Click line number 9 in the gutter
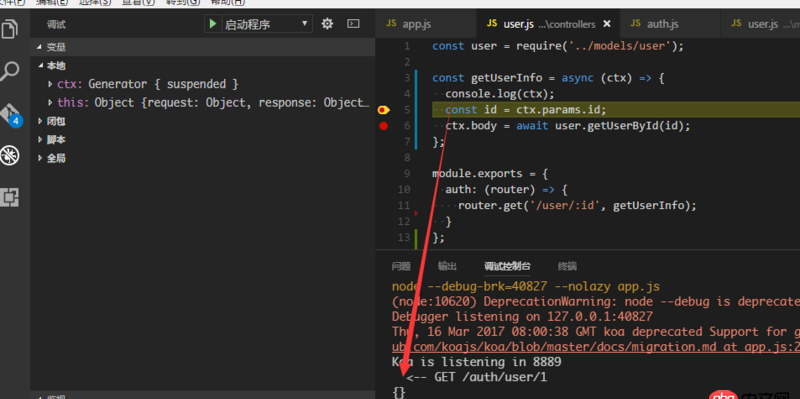Viewport: 800px width, 399px height. 407,173
